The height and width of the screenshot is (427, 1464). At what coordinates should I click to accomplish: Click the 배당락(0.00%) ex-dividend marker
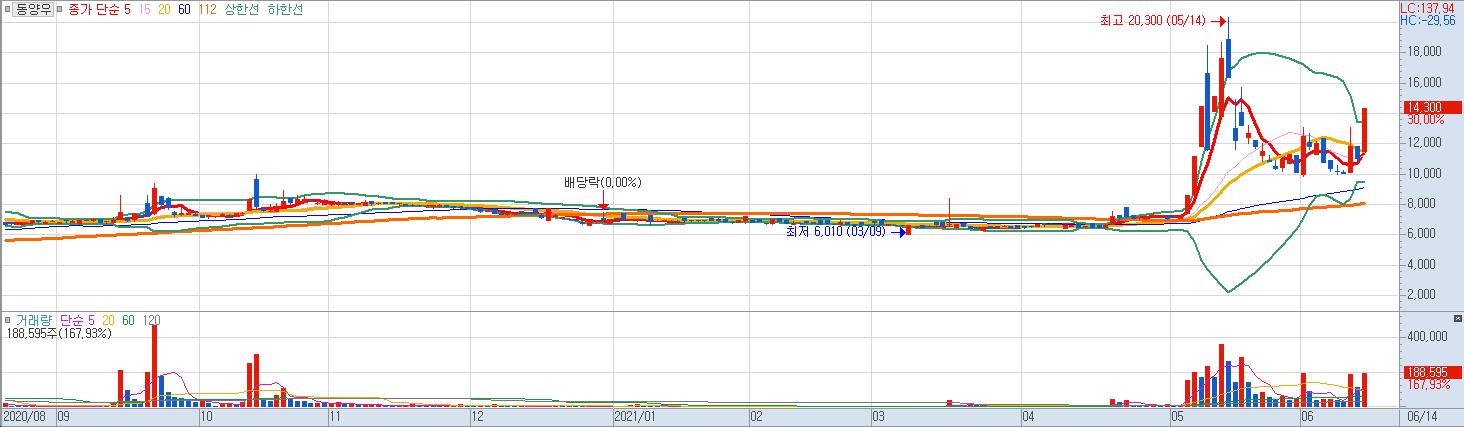602,183
